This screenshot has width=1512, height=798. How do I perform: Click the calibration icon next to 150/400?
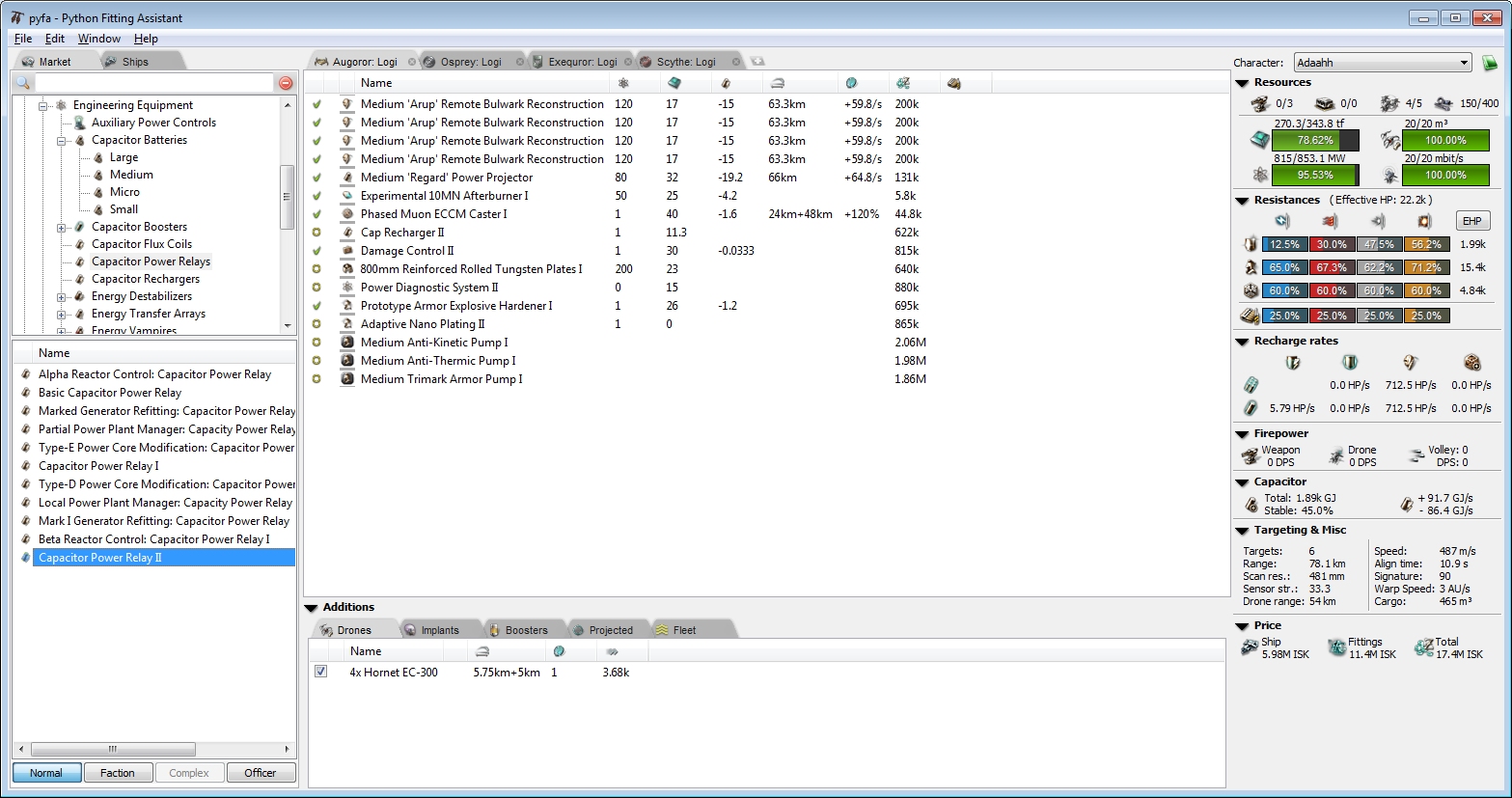point(1443,103)
